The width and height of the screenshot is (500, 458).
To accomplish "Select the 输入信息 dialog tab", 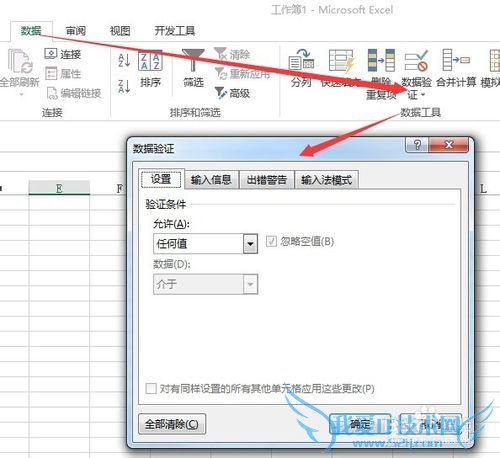I will pyautogui.click(x=211, y=180).
